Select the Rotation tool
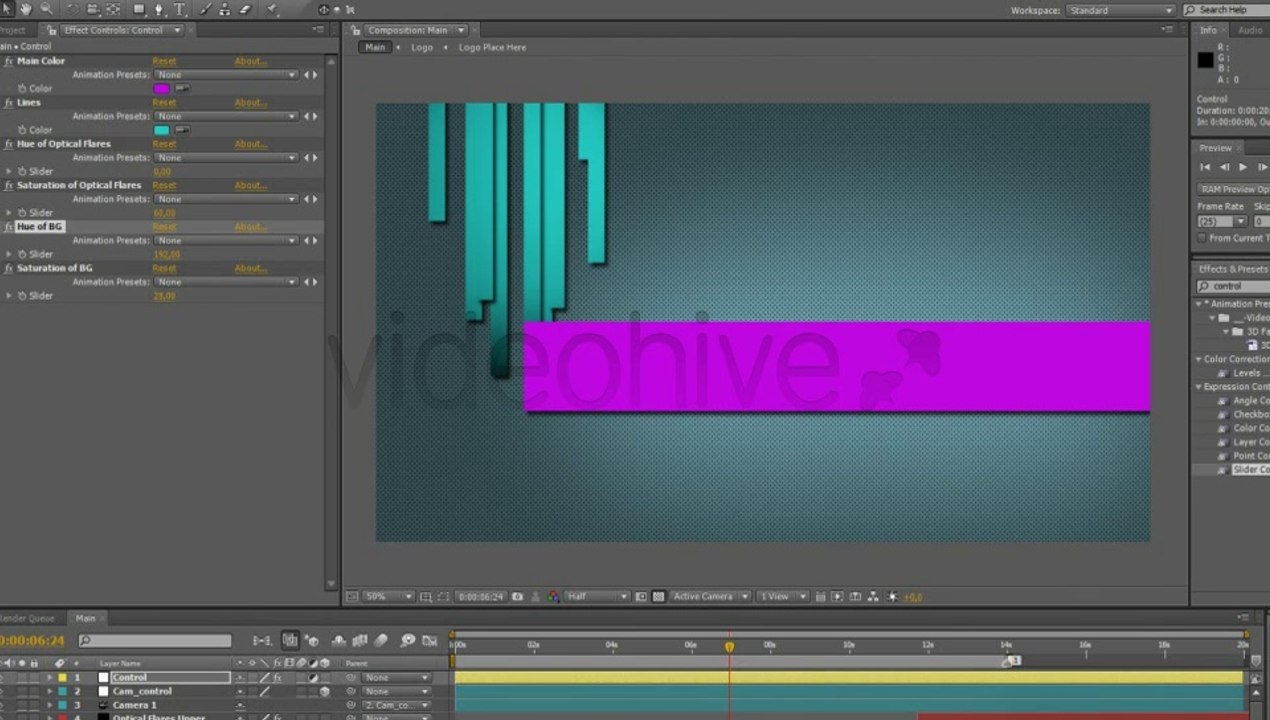Screen dimensions: 1270x720 [73, 9]
